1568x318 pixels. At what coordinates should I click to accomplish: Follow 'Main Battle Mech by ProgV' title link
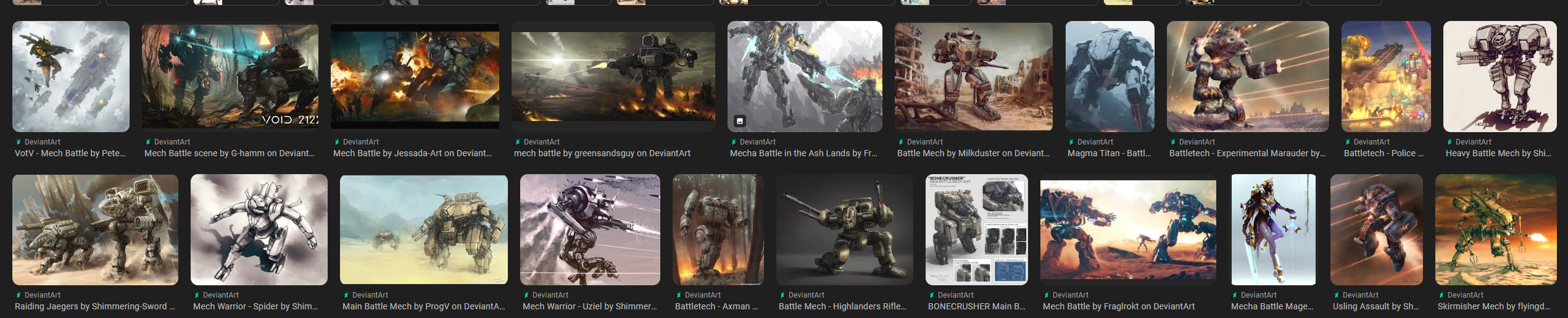click(x=423, y=306)
